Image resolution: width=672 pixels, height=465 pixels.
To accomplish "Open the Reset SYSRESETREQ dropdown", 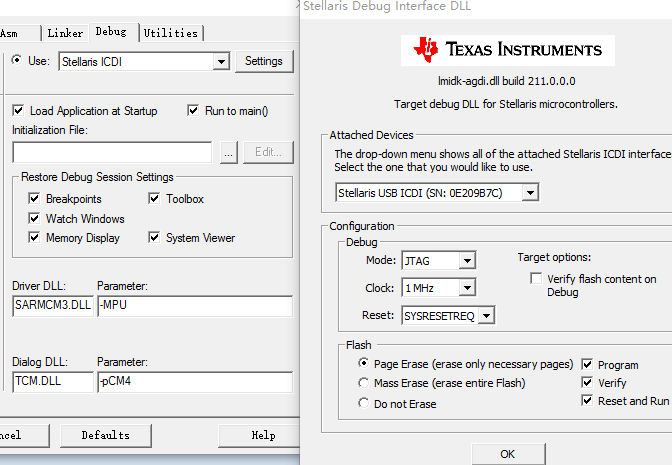I will 486,316.
